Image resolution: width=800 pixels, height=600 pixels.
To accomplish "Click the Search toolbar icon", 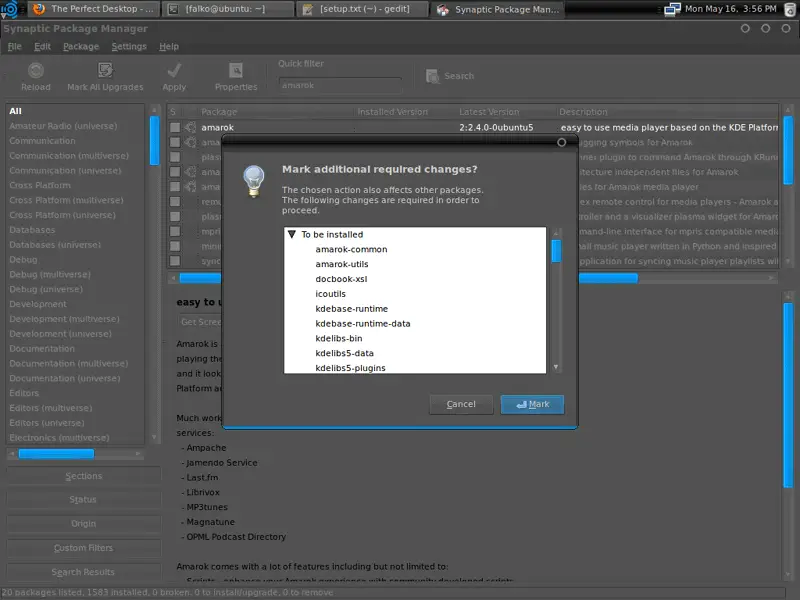I will tap(433, 76).
